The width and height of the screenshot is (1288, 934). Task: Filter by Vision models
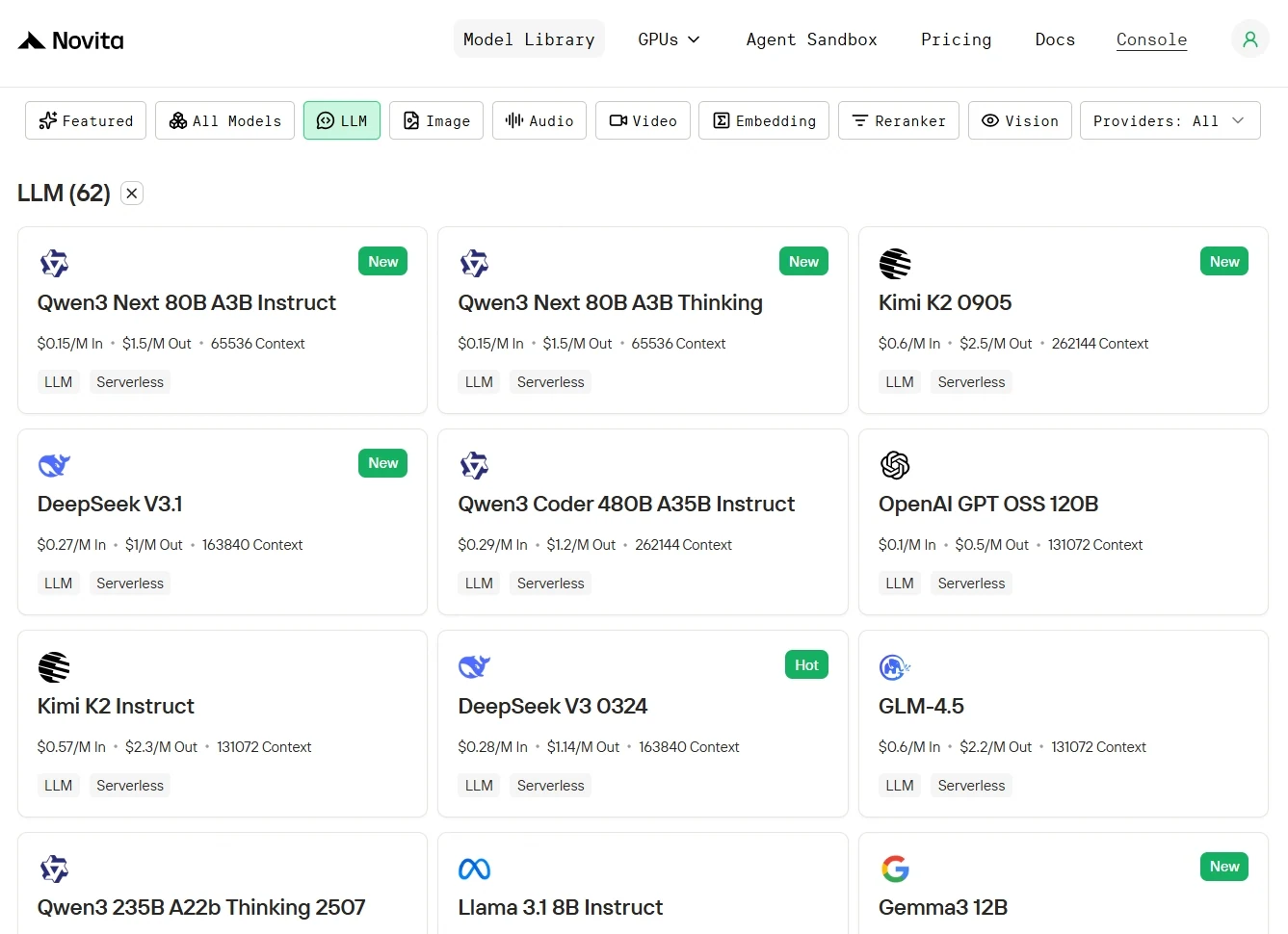click(1020, 120)
